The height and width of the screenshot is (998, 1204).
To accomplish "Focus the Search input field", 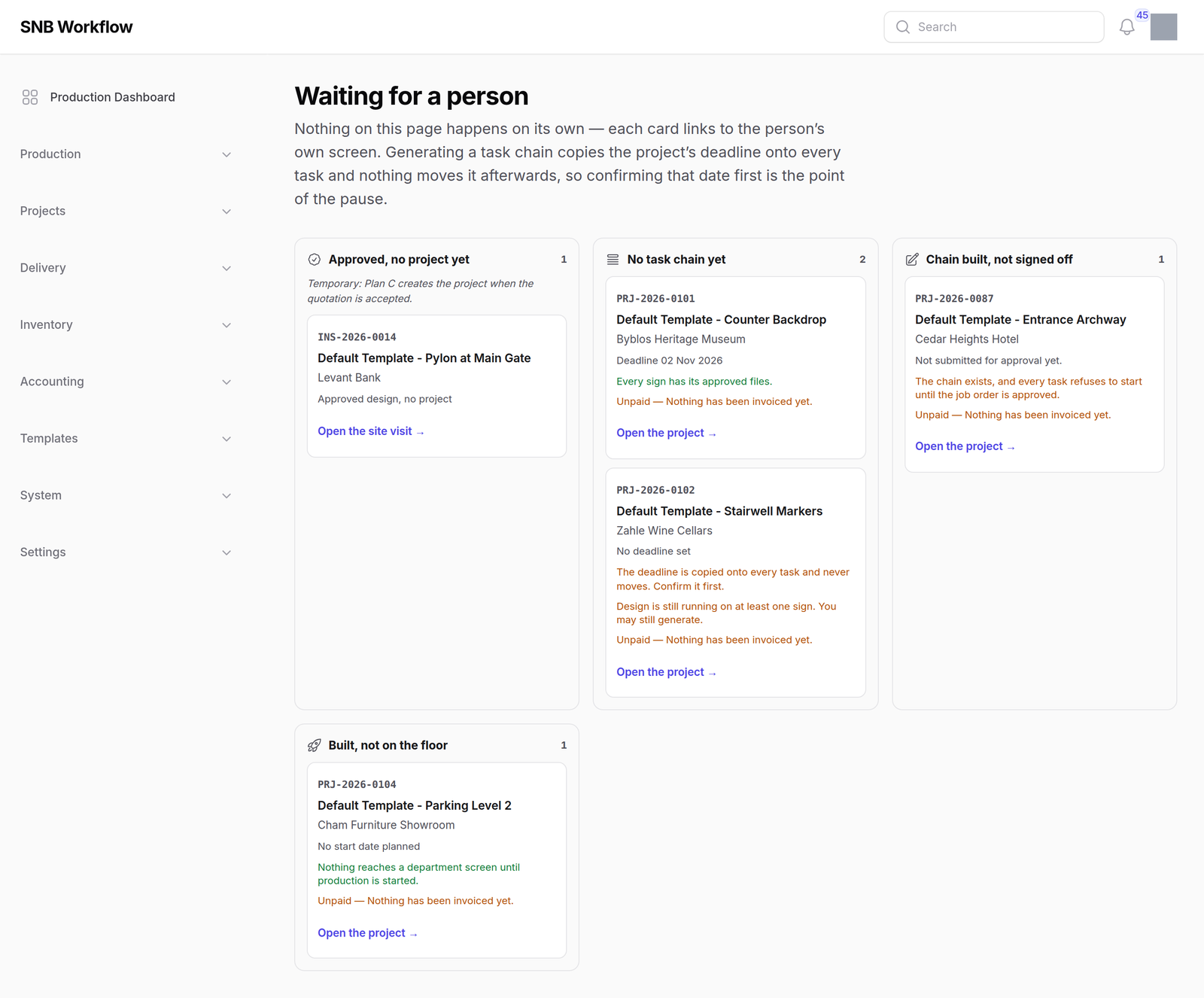I will click(993, 27).
